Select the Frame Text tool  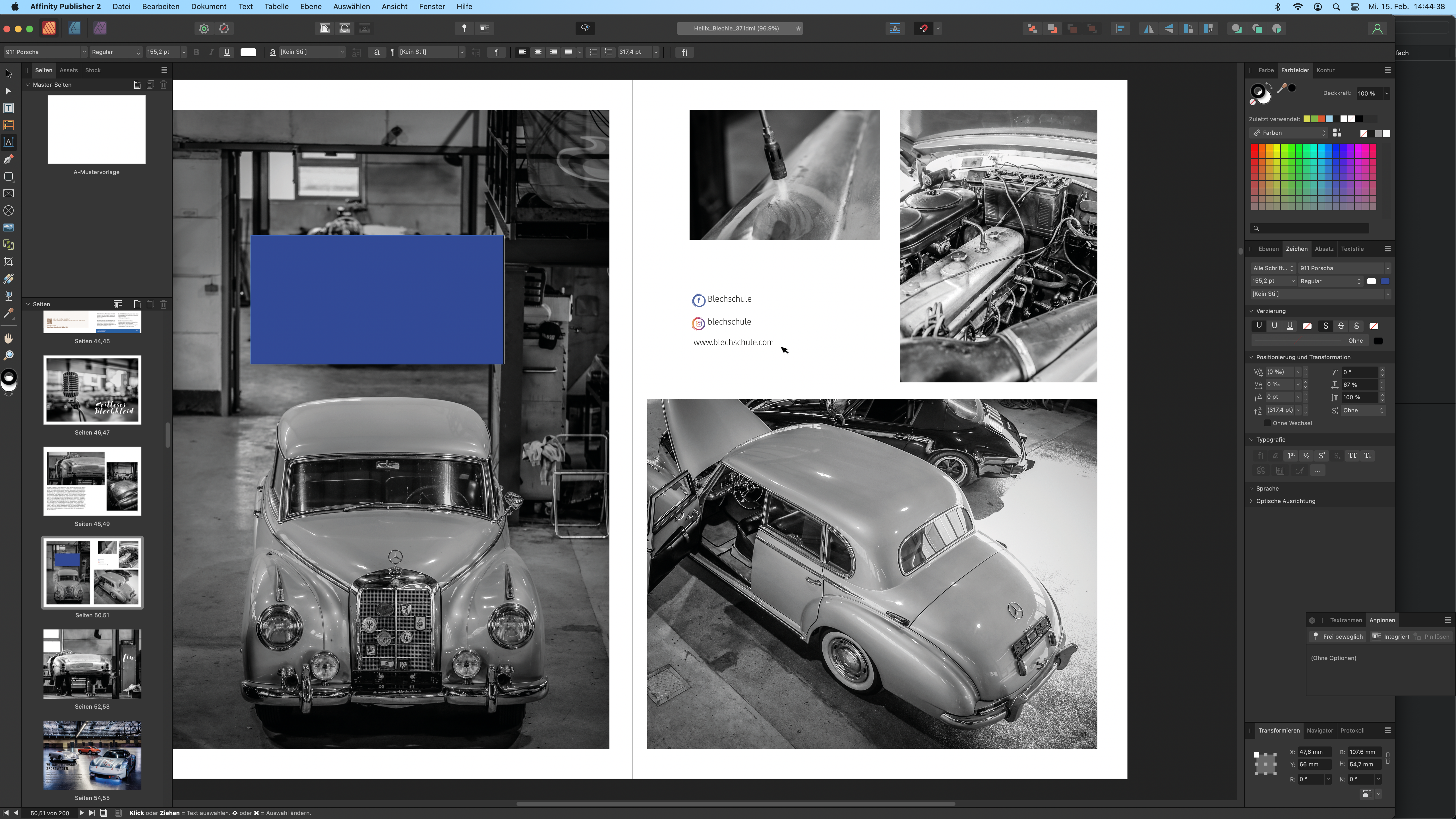click(9, 108)
